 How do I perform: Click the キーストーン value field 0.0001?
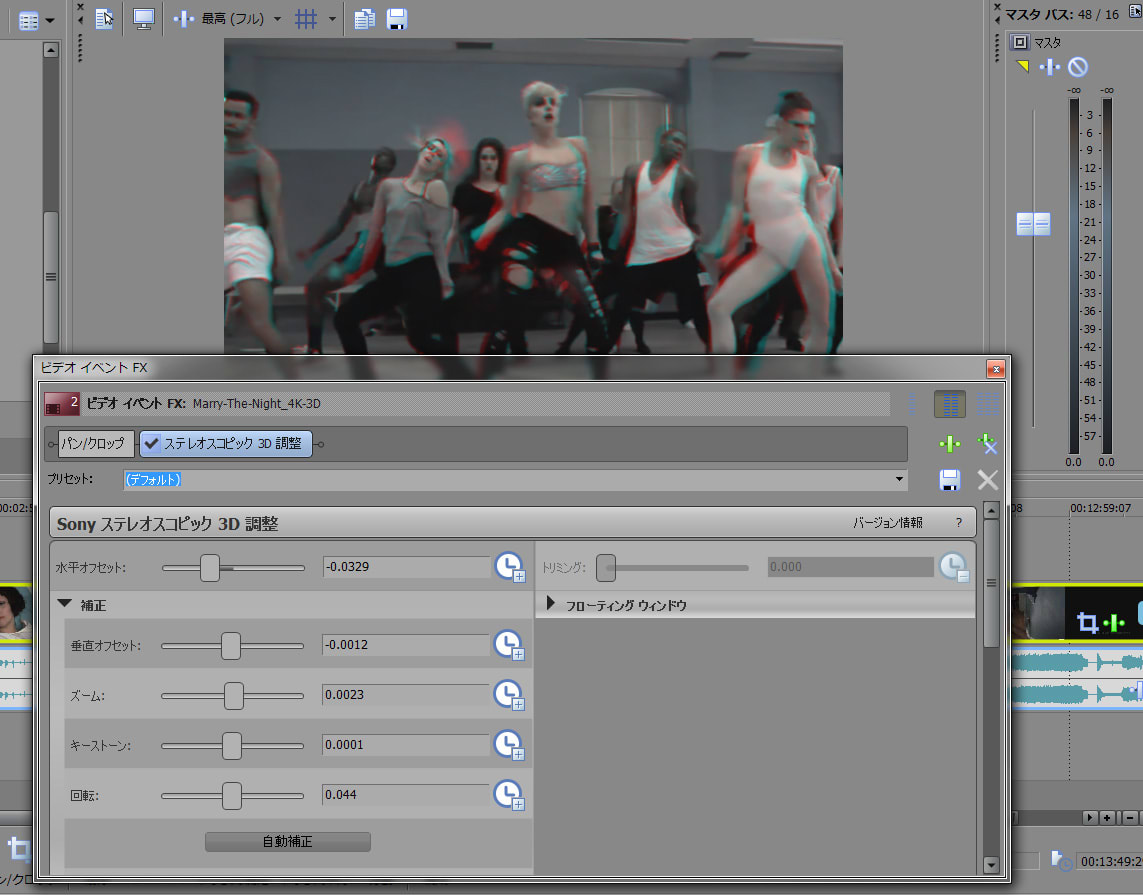(x=407, y=745)
